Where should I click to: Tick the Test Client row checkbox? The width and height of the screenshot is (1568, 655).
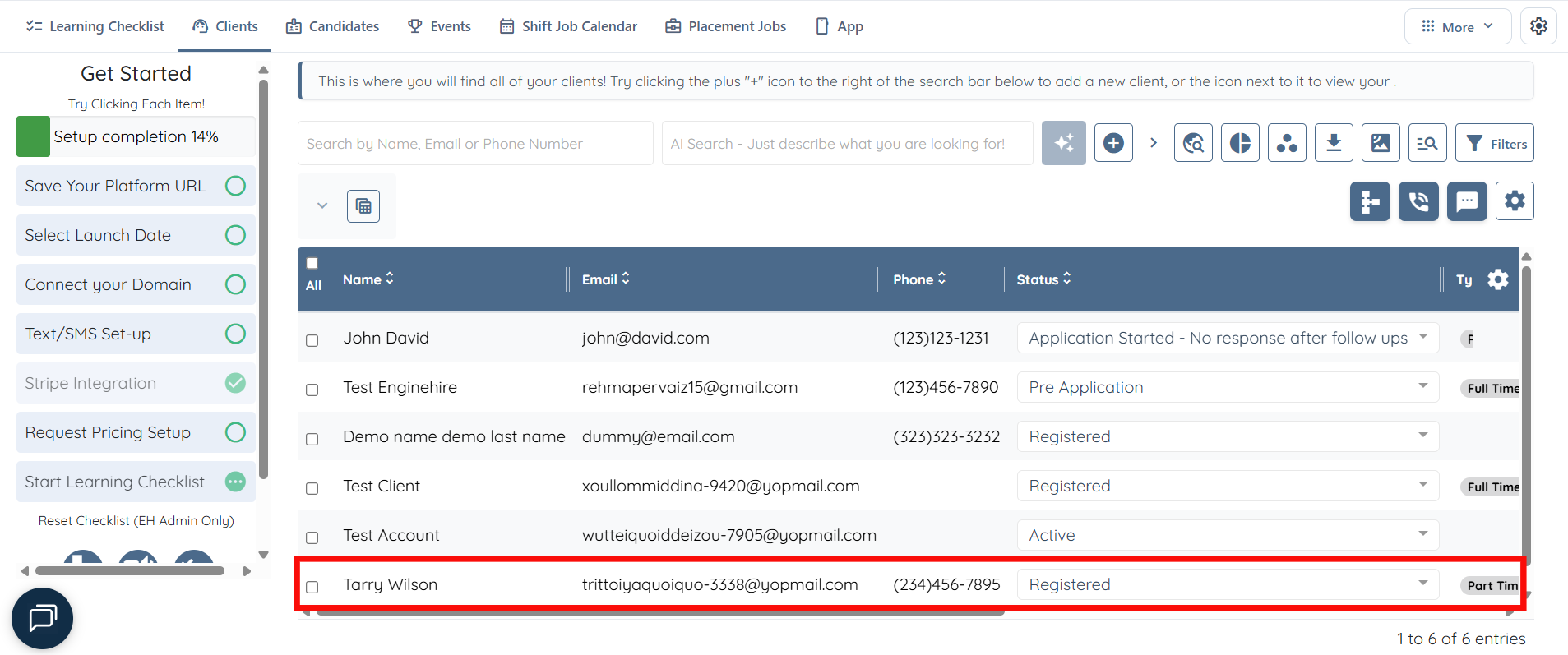(x=312, y=488)
